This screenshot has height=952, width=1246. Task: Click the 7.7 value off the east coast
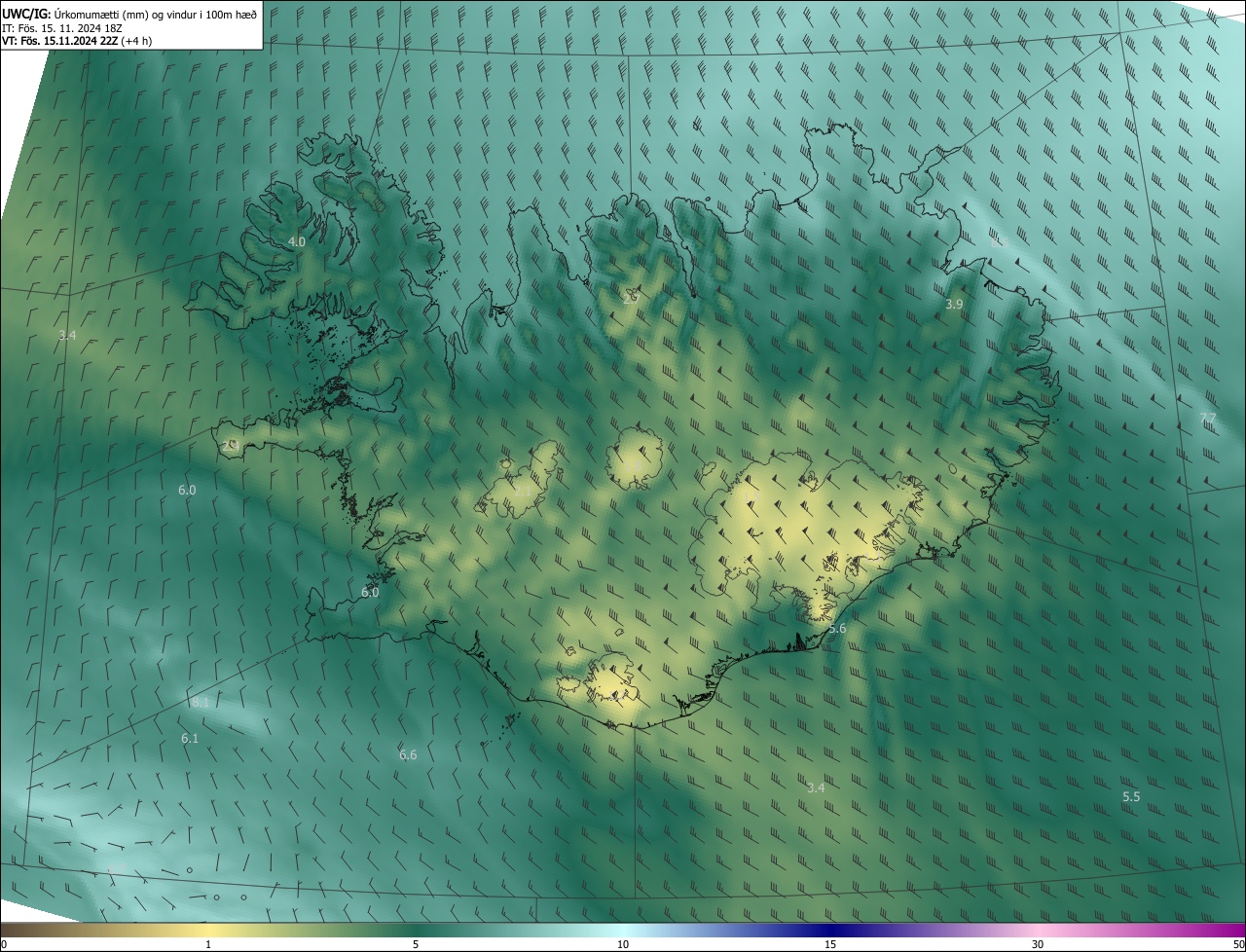pyautogui.click(x=1207, y=418)
